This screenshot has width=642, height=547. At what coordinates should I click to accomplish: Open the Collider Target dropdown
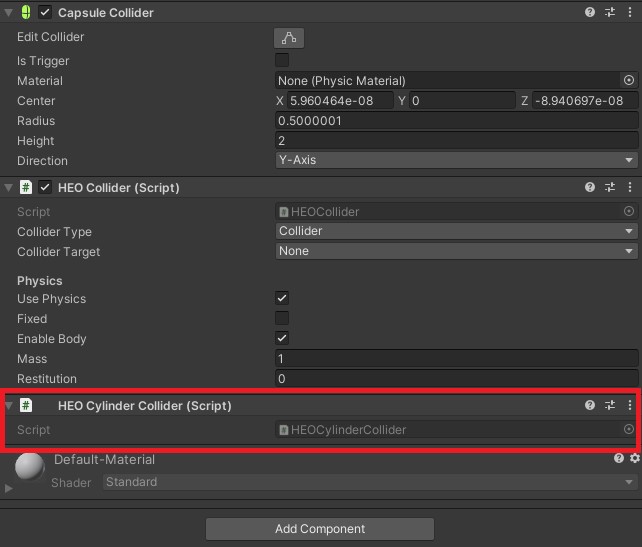456,252
